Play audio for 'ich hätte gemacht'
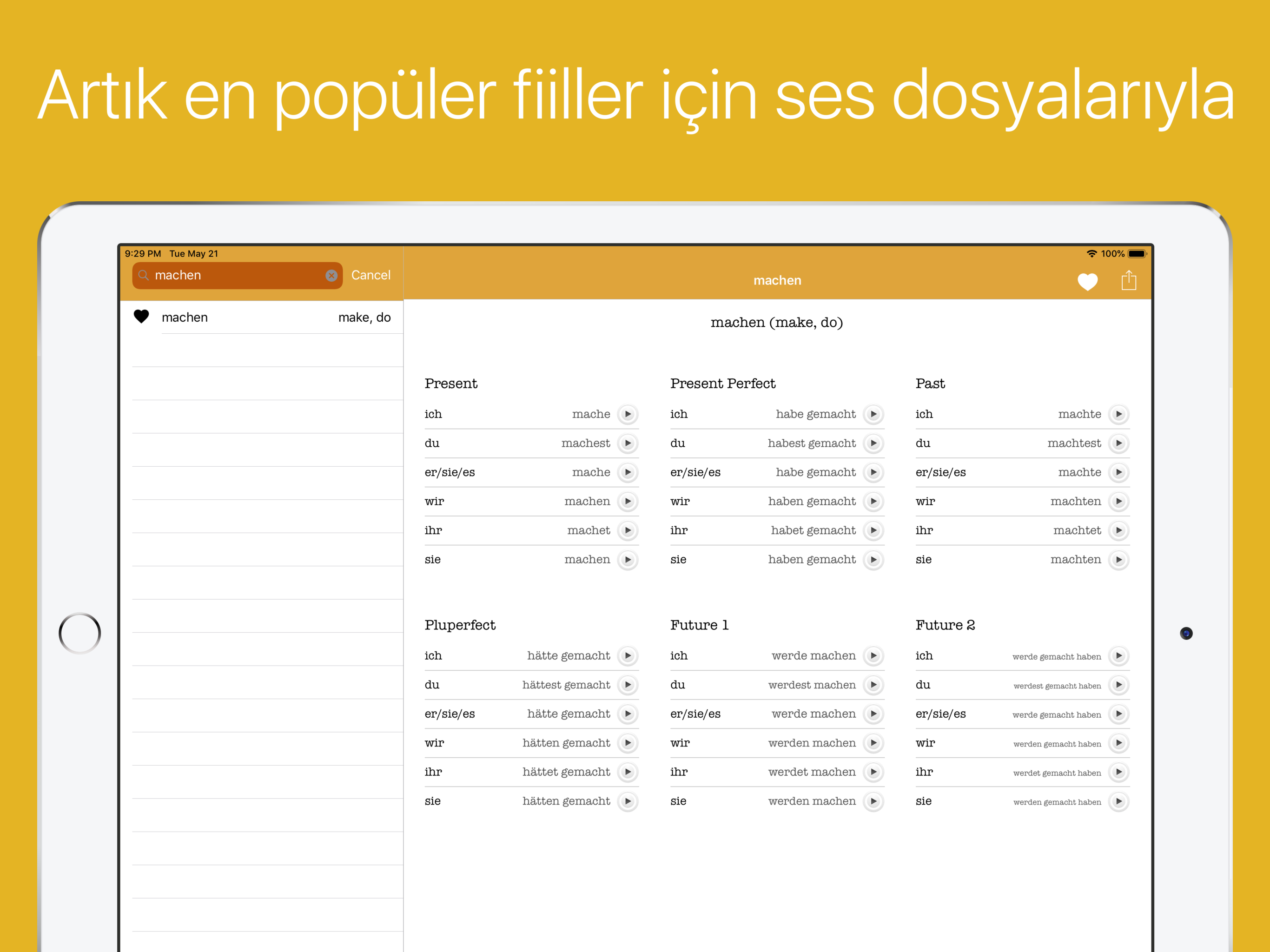The width and height of the screenshot is (1270, 952). point(628,656)
